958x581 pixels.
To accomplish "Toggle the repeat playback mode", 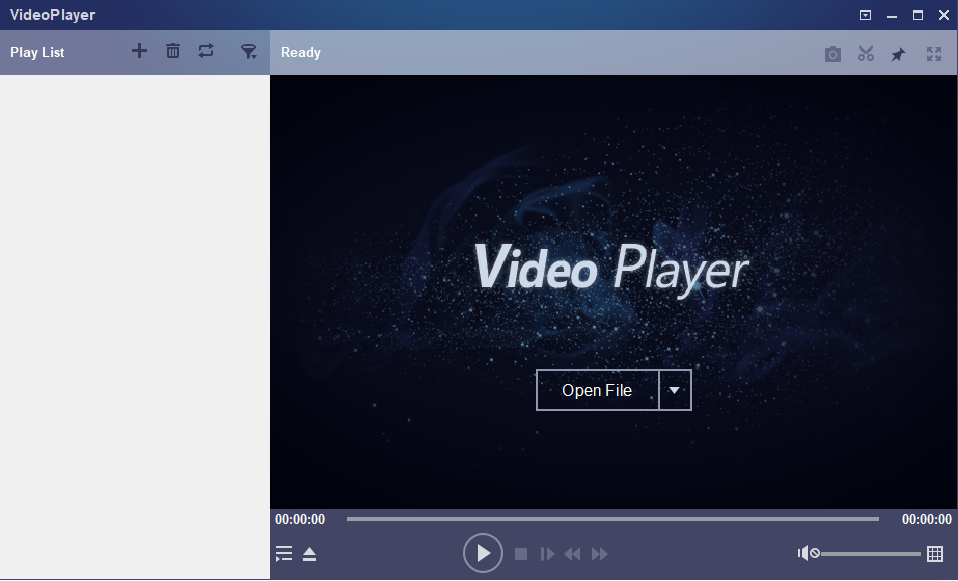I will pos(206,51).
